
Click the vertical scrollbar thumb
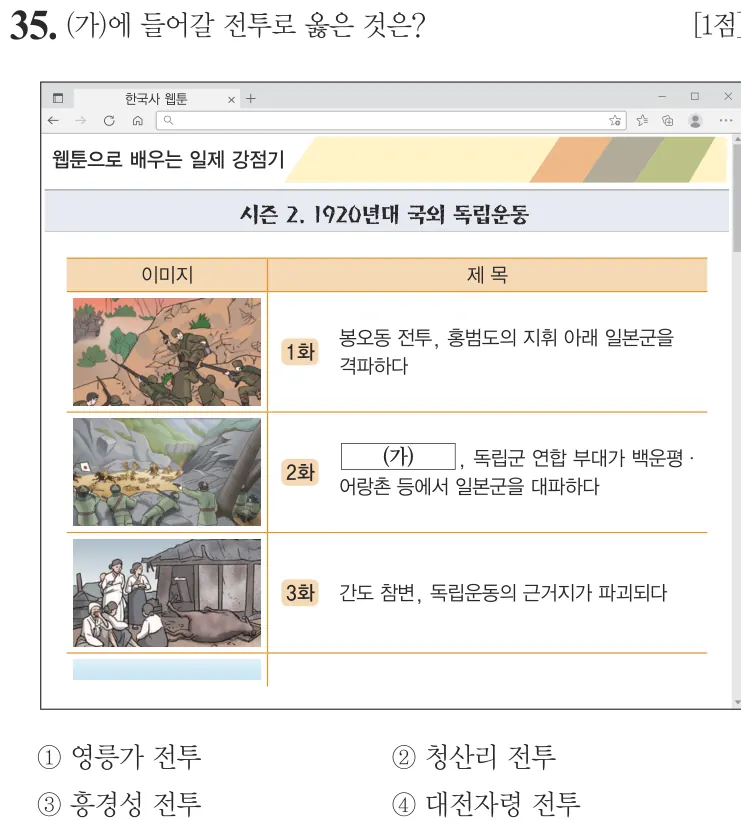pyautogui.click(x=737, y=198)
